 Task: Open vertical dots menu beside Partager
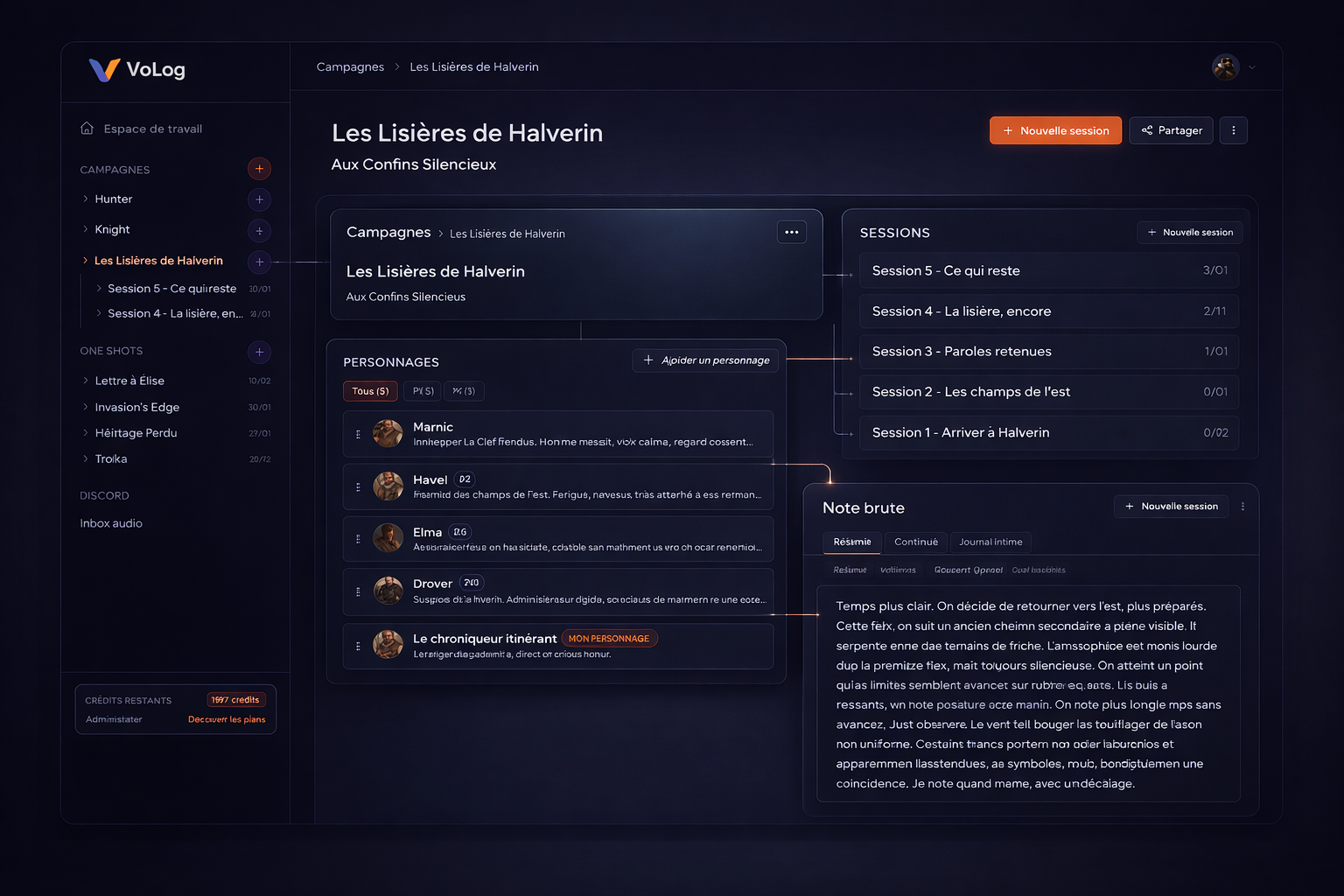pyautogui.click(x=1233, y=130)
